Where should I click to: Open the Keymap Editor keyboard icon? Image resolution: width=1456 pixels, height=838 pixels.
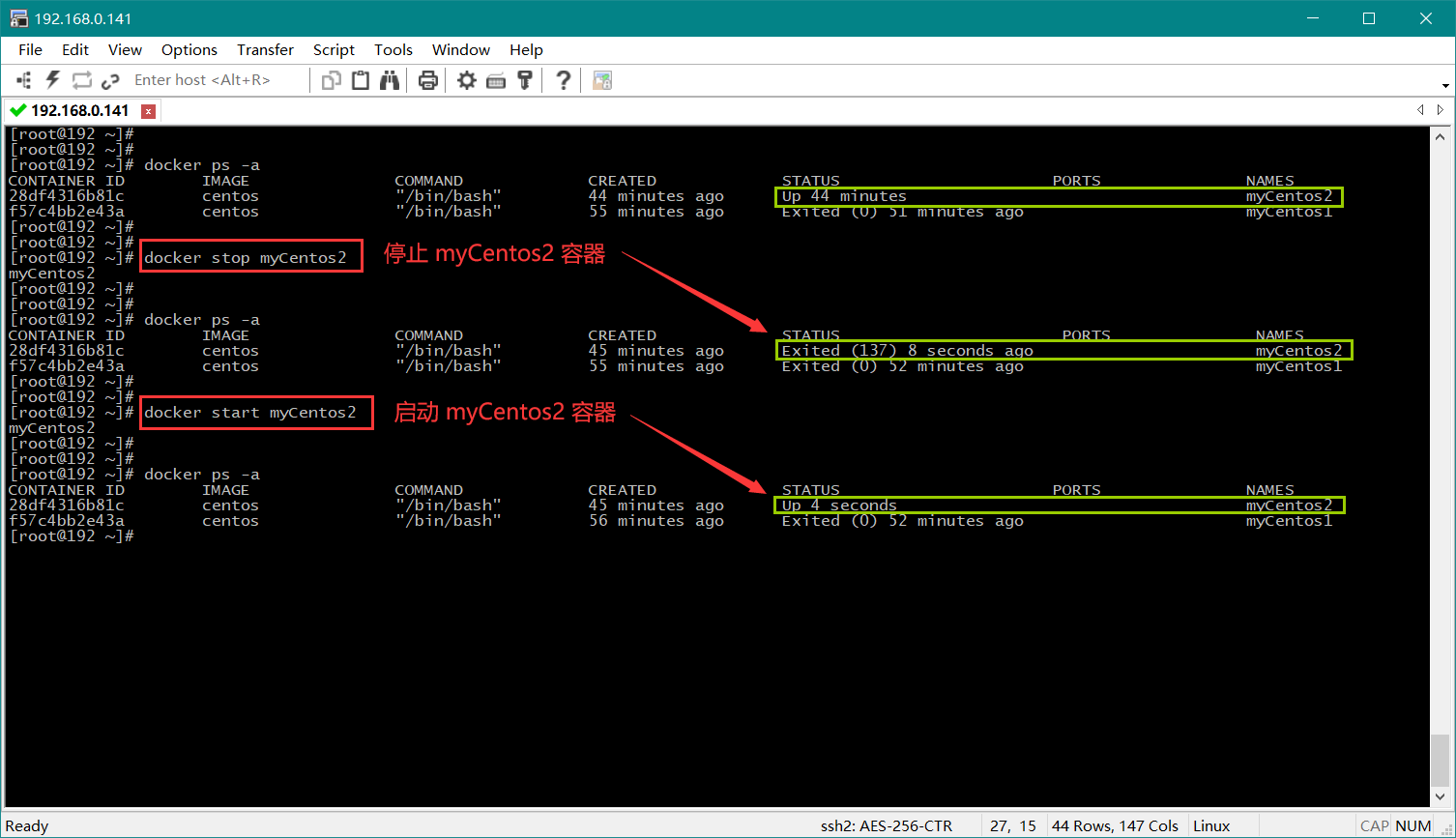496,80
